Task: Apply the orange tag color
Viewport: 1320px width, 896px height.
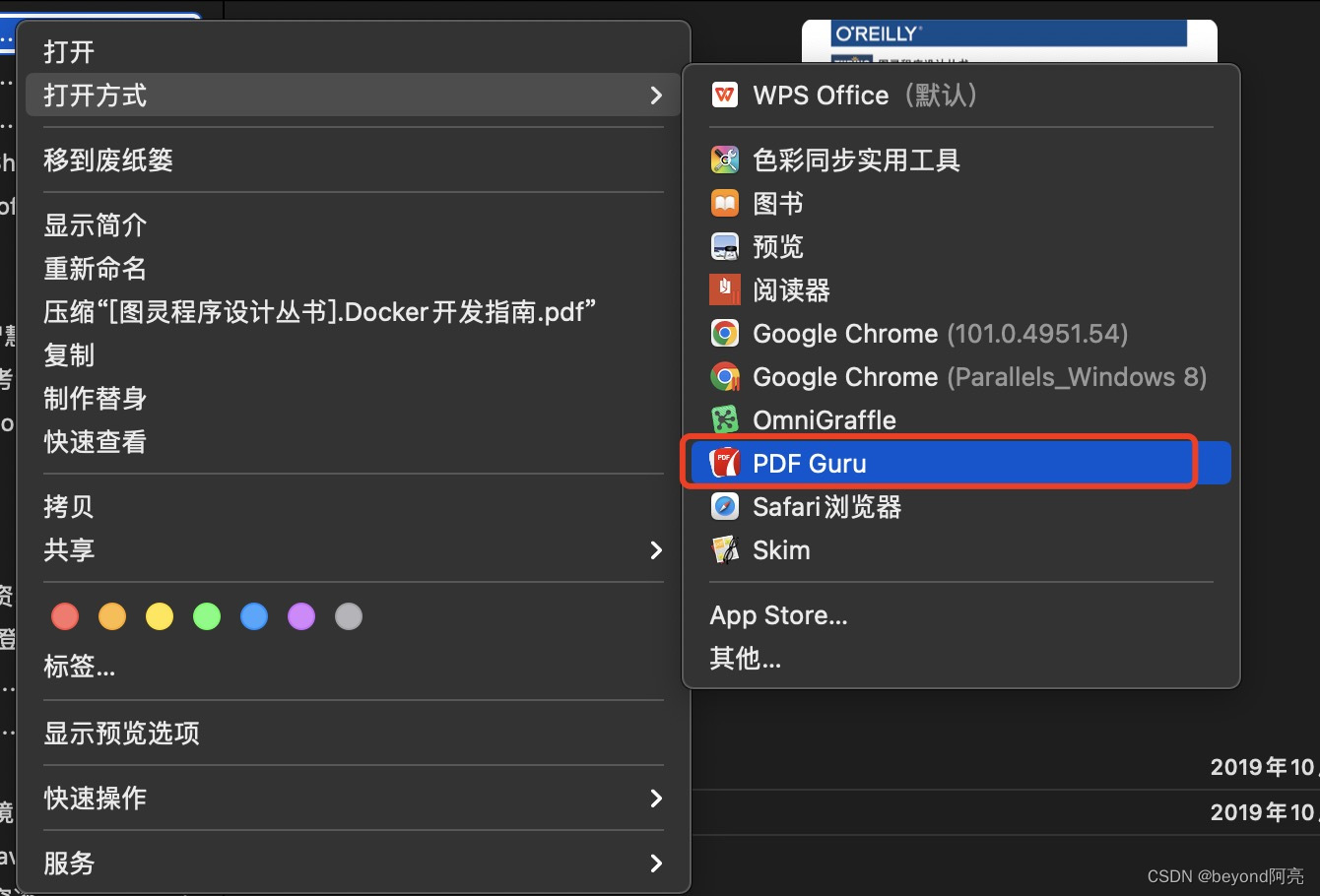Action: [x=112, y=616]
